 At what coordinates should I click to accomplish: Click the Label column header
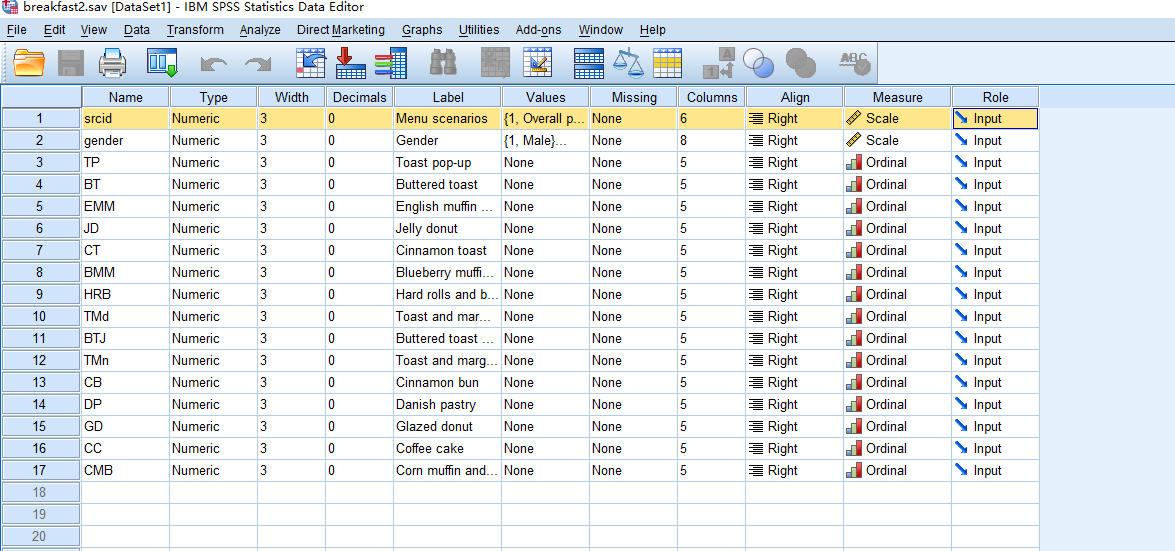[x=448, y=97]
